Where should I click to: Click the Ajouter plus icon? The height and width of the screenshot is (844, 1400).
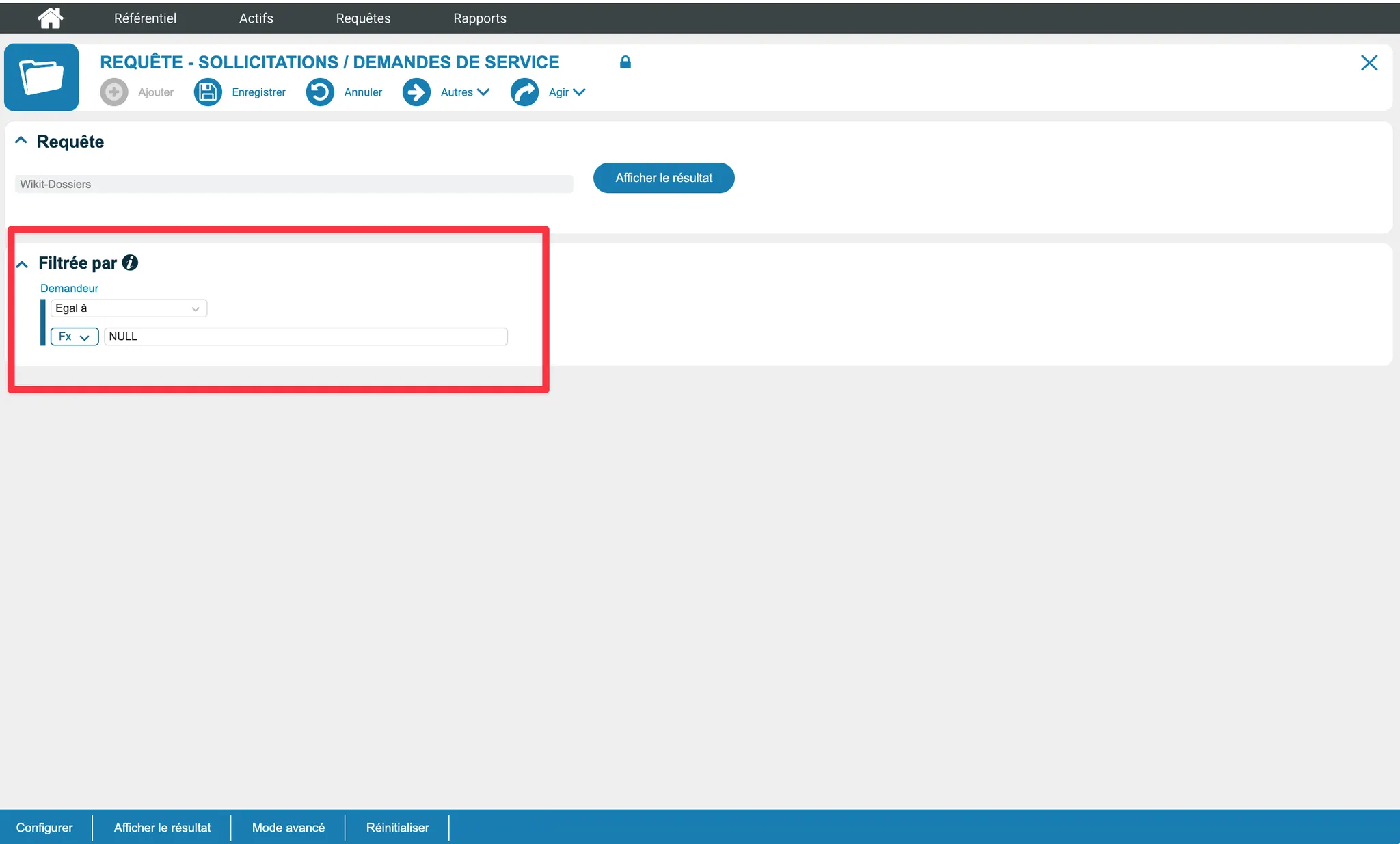(114, 92)
